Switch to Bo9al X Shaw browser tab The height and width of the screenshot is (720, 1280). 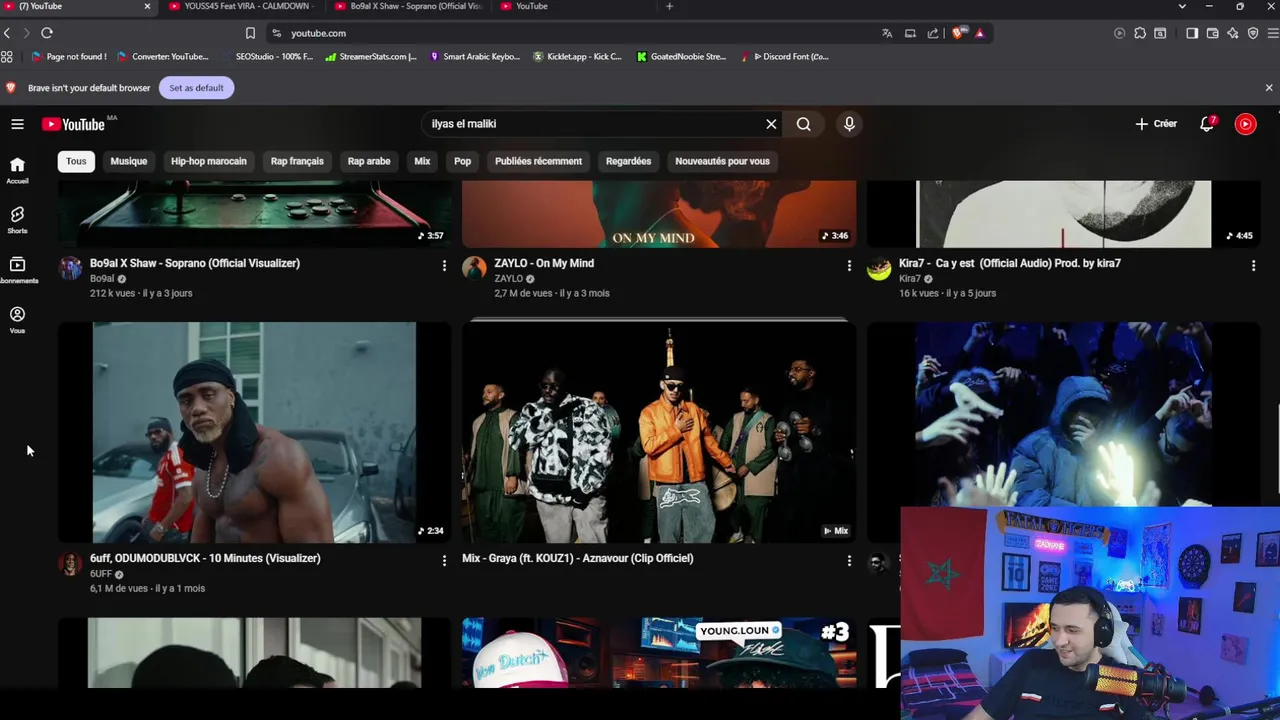(x=410, y=6)
